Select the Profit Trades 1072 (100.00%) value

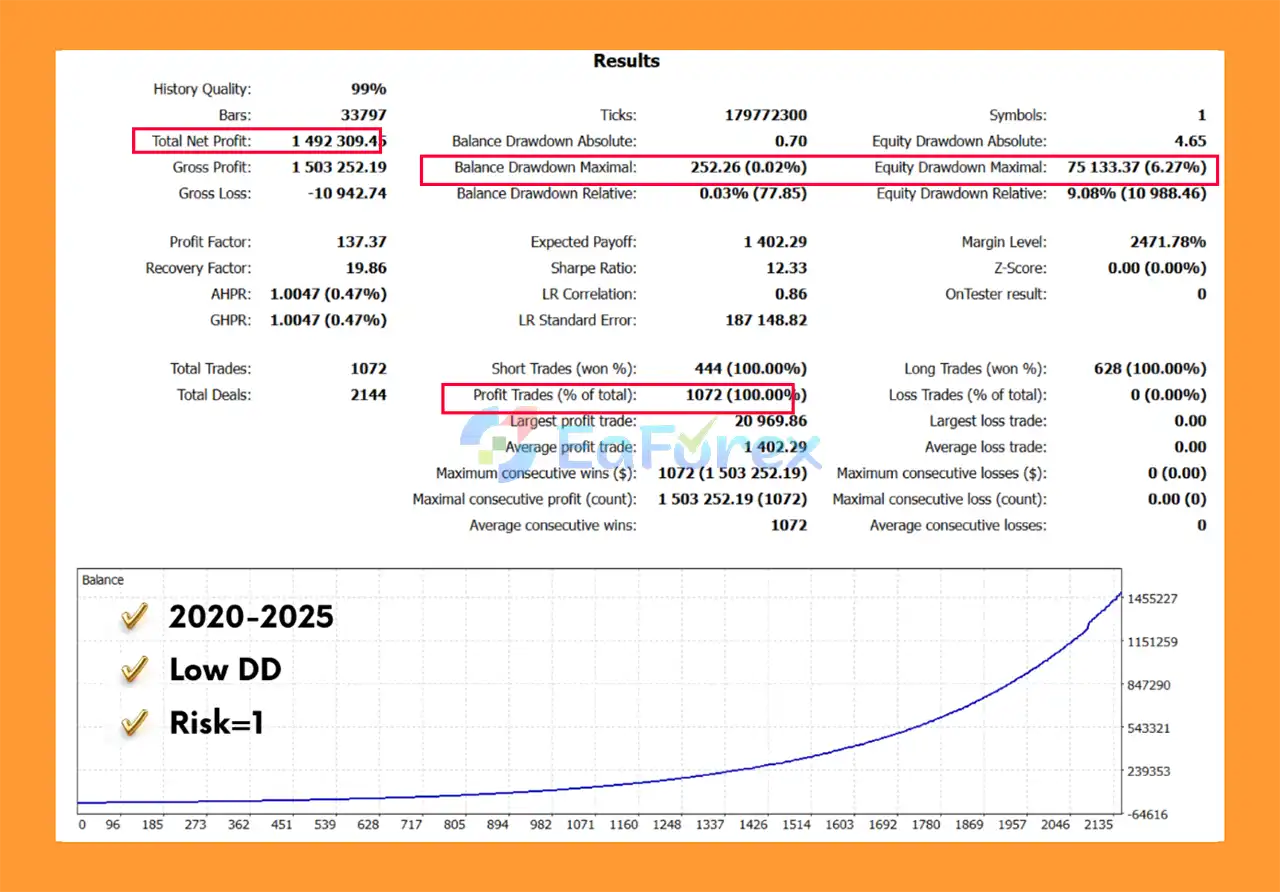point(745,395)
